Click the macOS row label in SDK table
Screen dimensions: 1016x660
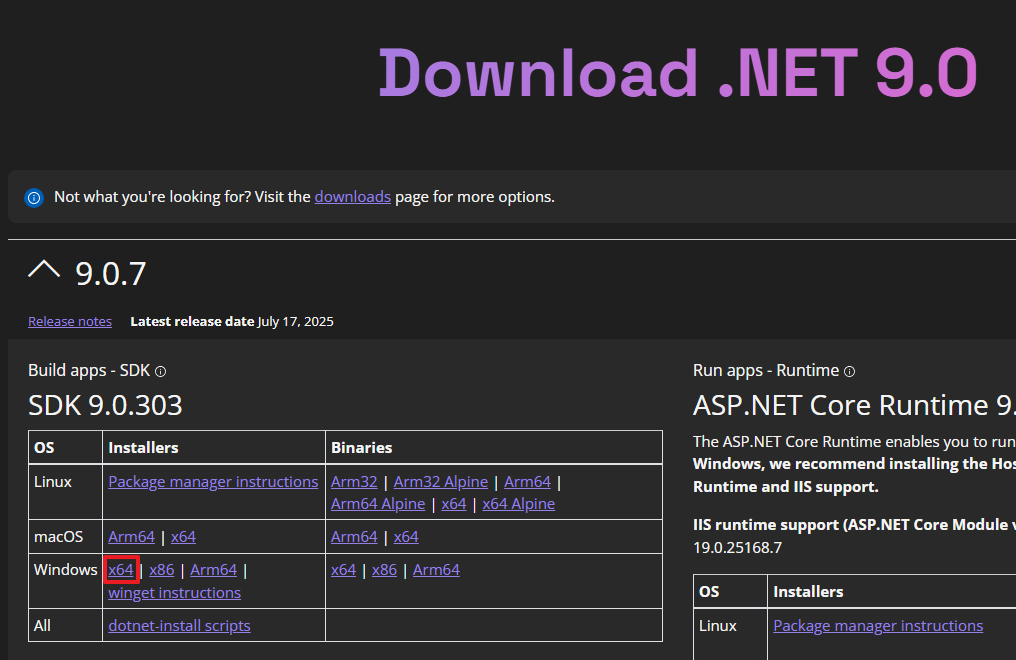pyautogui.click(x=58, y=536)
